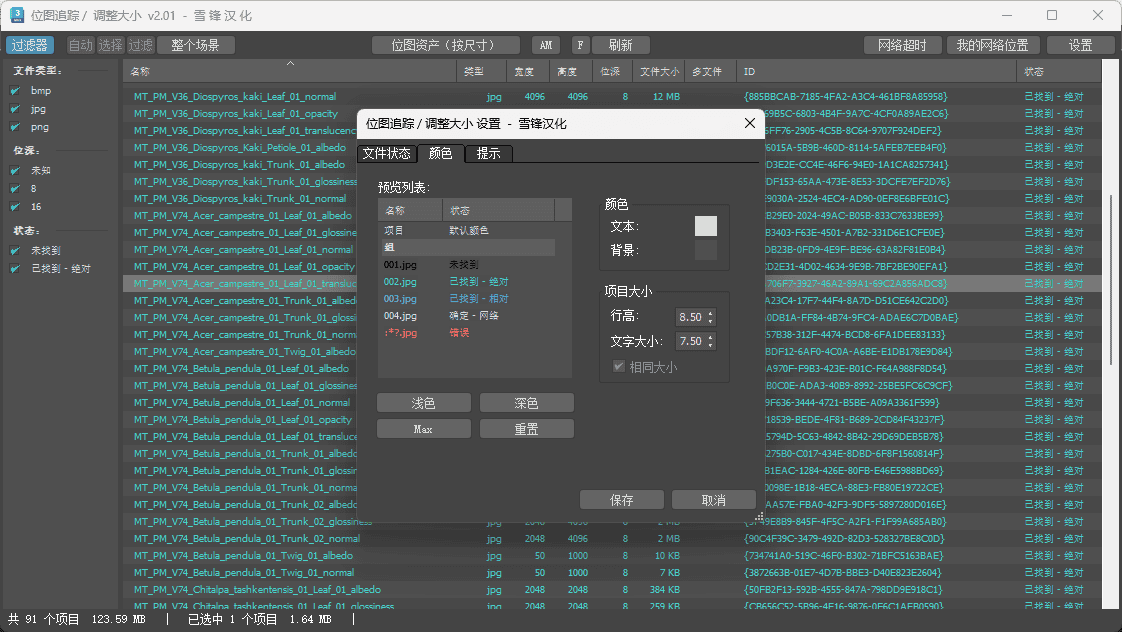
Task: Select 003.jpg in the preview list
Action: pyautogui.click(x=400, y=299)
